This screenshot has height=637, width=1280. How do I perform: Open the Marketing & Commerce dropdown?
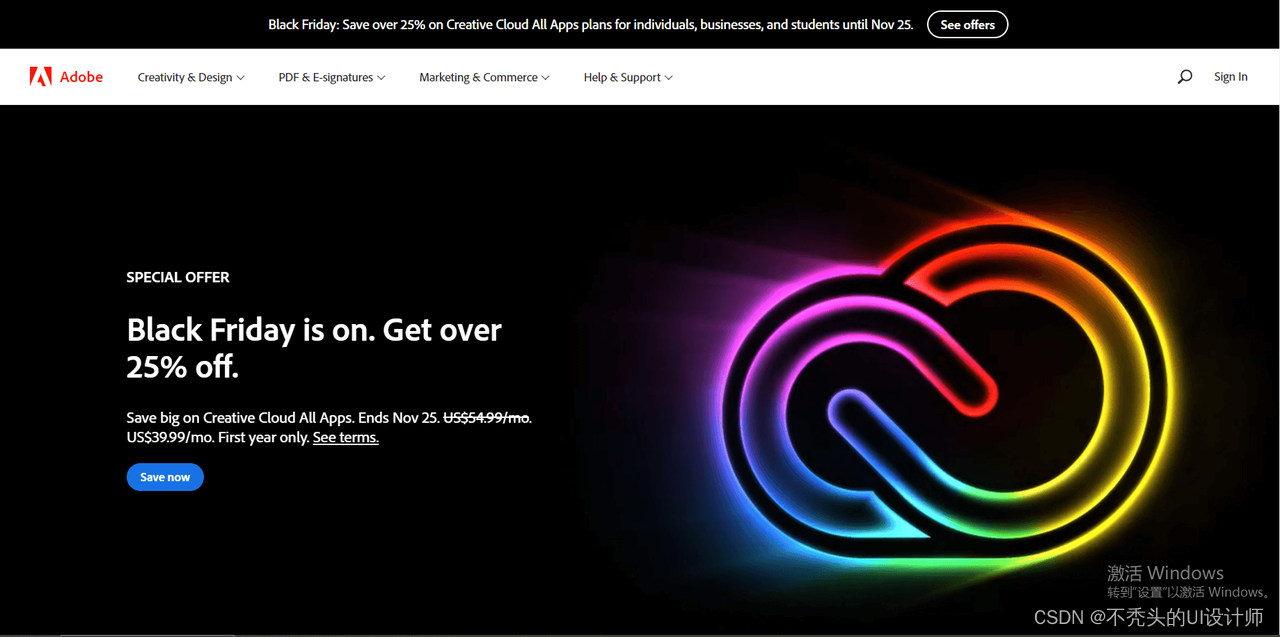[x=484, y=77]
